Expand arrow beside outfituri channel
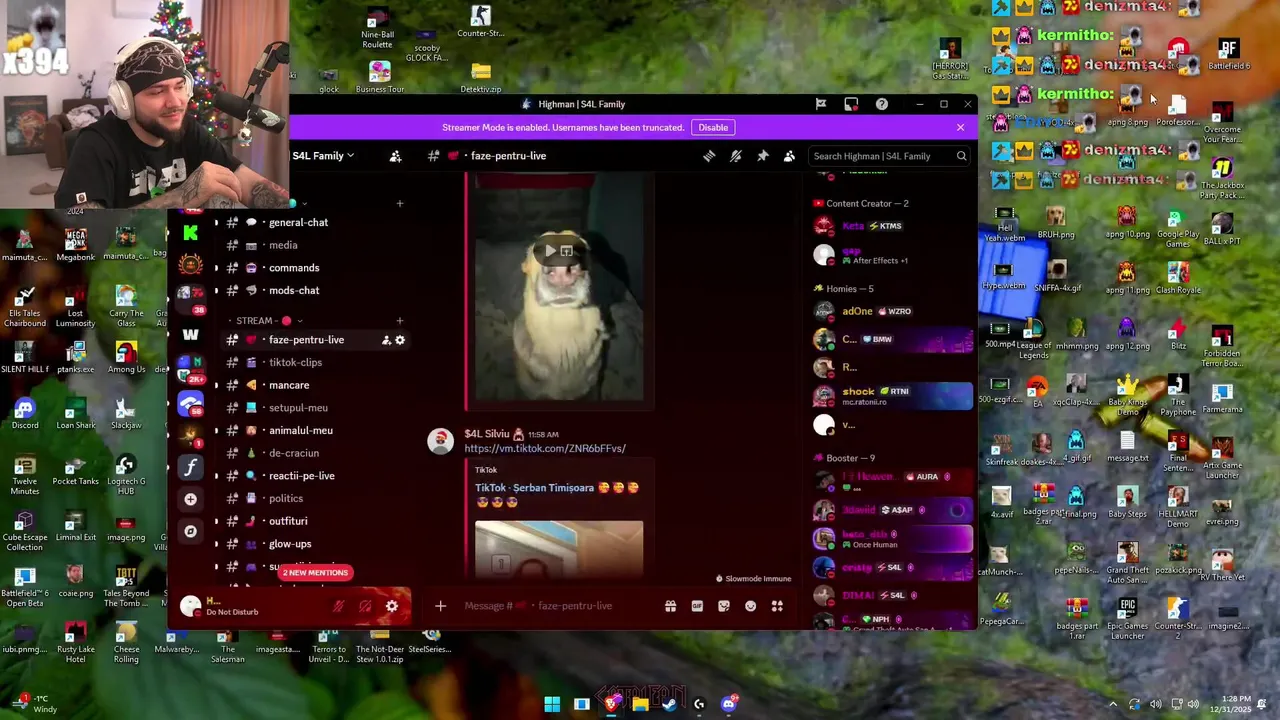This screenshot has width=1280, height=720. (x=216, y=521)
